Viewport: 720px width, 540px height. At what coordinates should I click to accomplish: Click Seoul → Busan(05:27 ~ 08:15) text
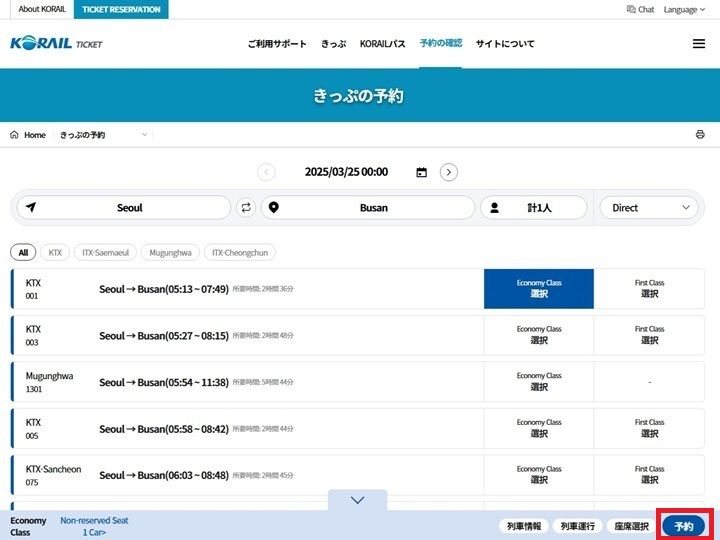[164, 336]
